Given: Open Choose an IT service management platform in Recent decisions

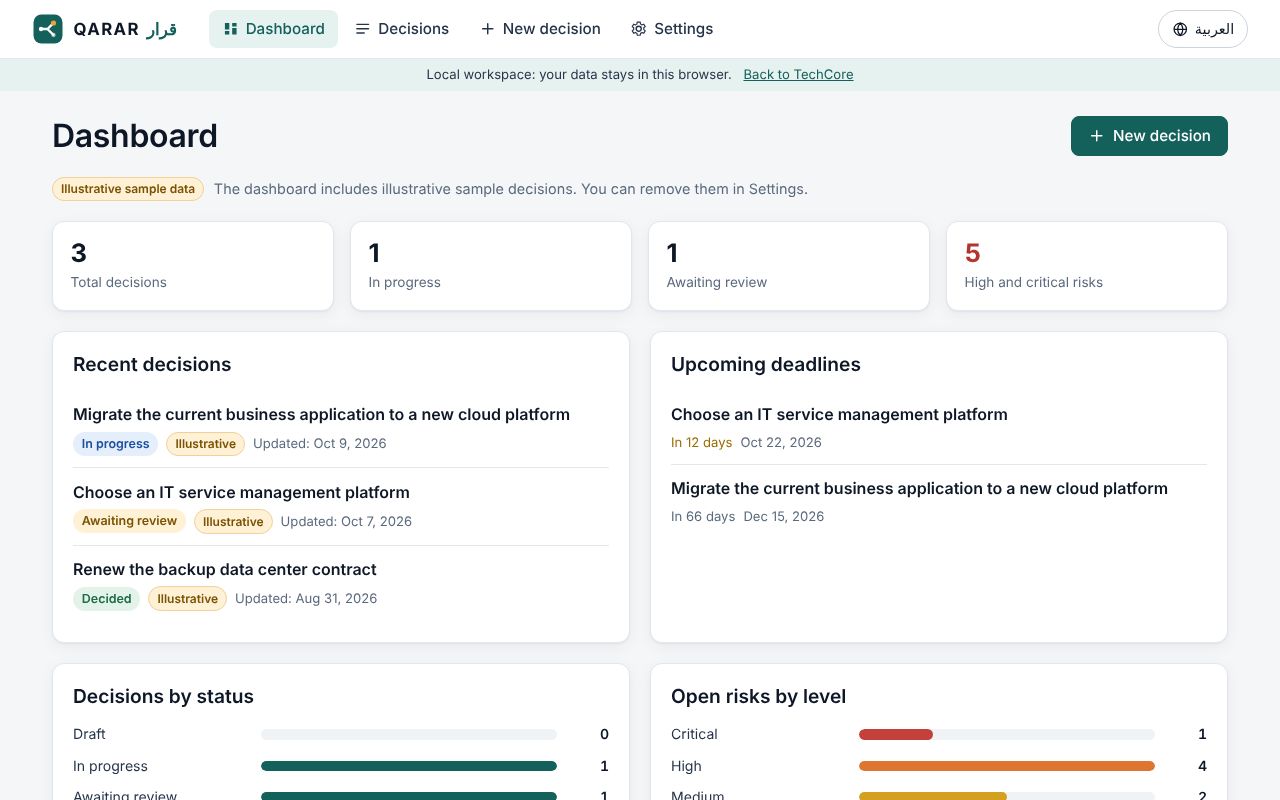Looking at the screenshot, I should (241, 492).
